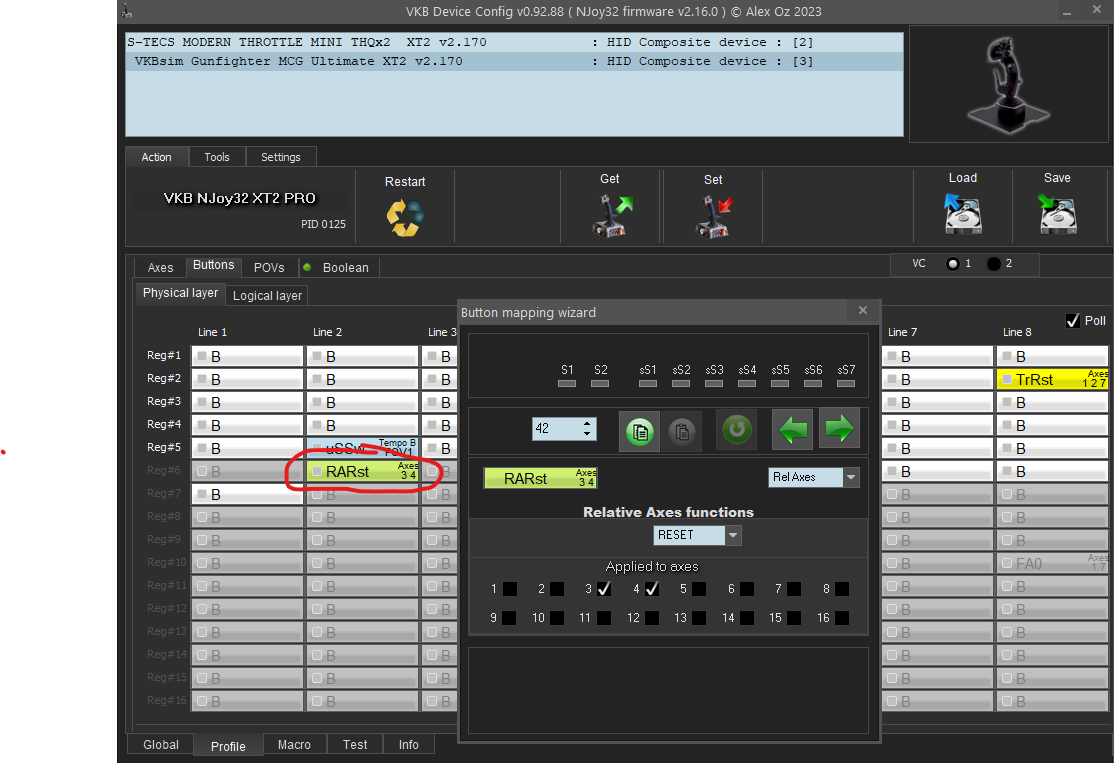The width and height of the screenshot is (1114, 763).
Task: Click the green circular reset icon in wizard
Action: click(x=737, y=430)
